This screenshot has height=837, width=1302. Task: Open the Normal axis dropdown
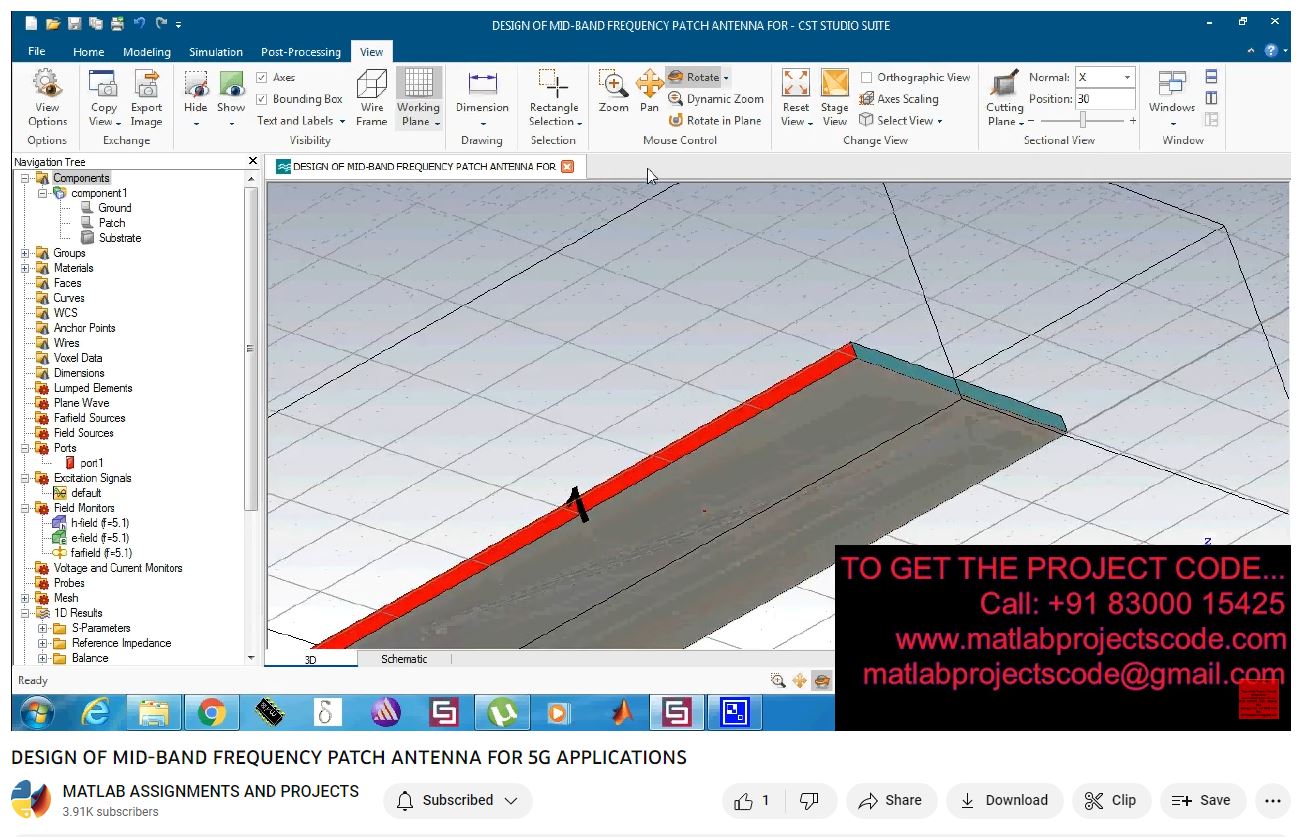click(x=1127, y=77)
